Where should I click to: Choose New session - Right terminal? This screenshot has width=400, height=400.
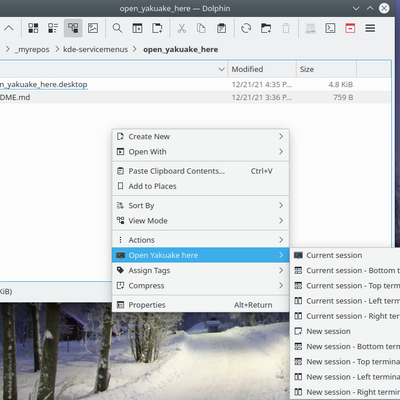point(346,392)
